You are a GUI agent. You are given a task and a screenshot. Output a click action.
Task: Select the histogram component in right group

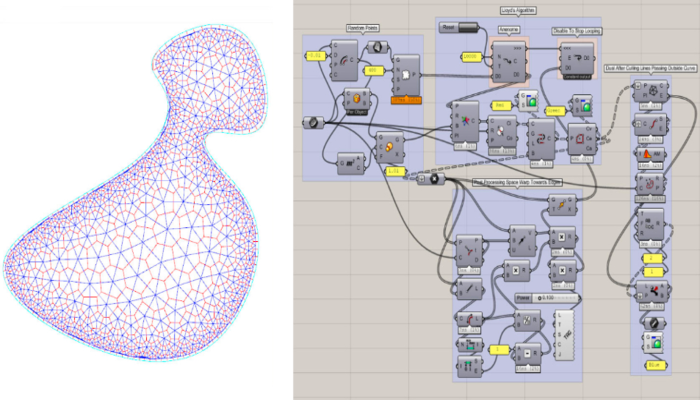point(644,153)
